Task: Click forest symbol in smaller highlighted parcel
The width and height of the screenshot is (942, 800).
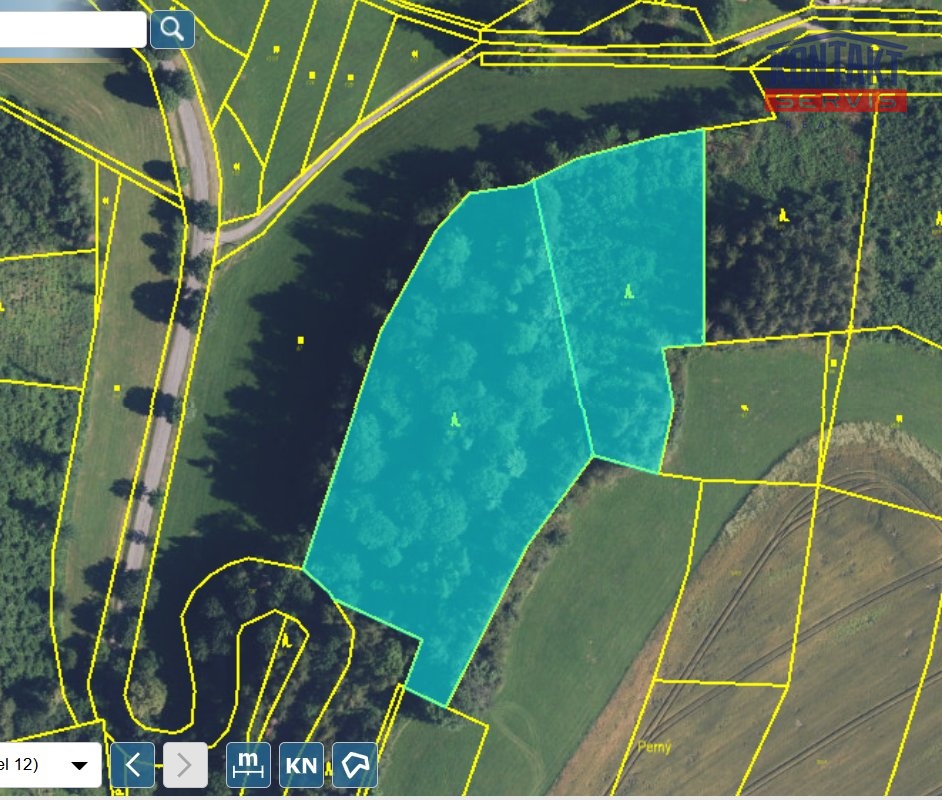Action: (628, 292)
